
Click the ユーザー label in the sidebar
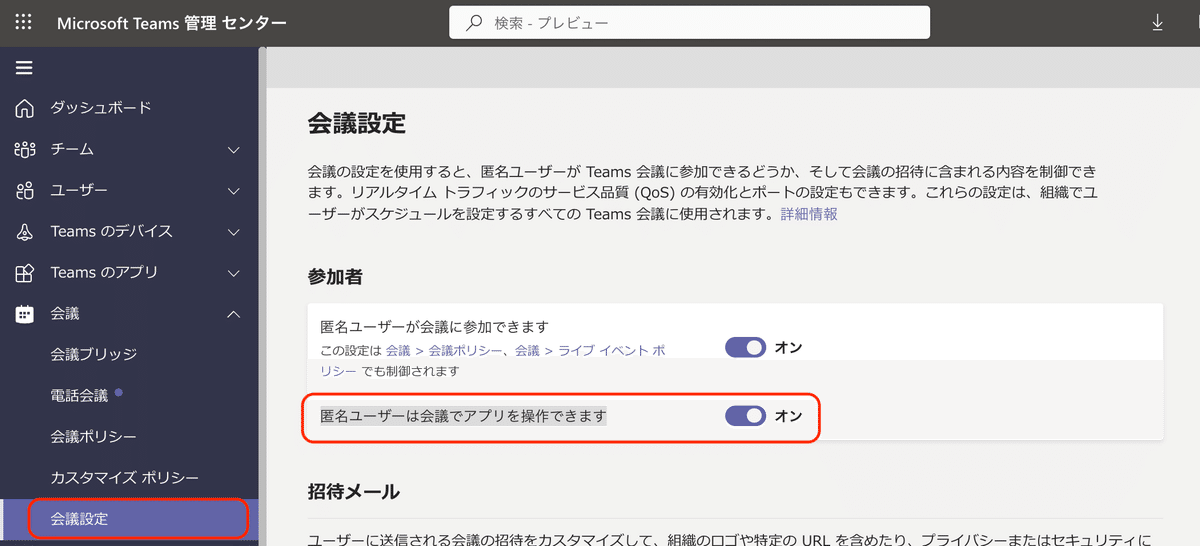click(80, 190)
